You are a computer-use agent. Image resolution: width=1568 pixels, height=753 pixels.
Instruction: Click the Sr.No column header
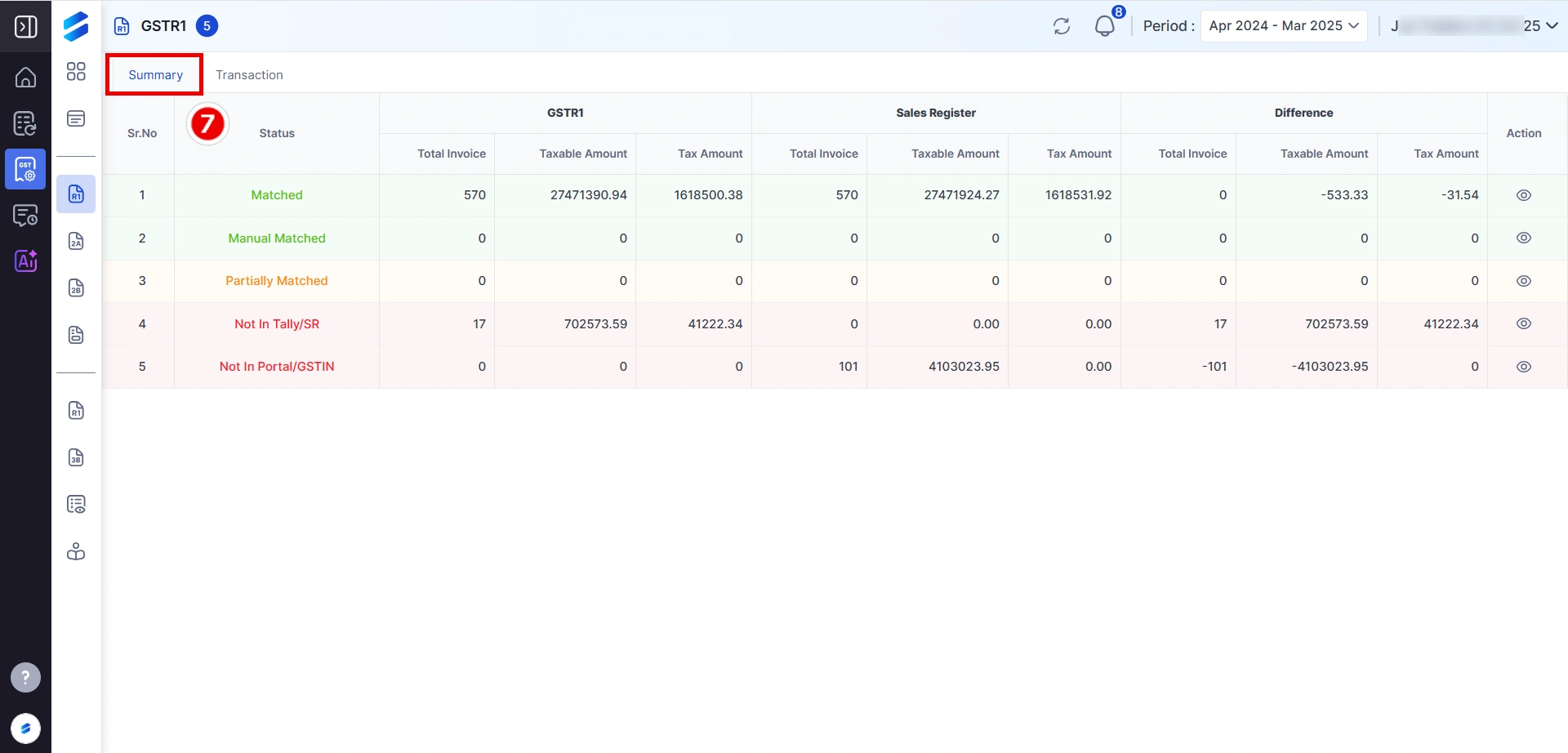click(142, 133)
